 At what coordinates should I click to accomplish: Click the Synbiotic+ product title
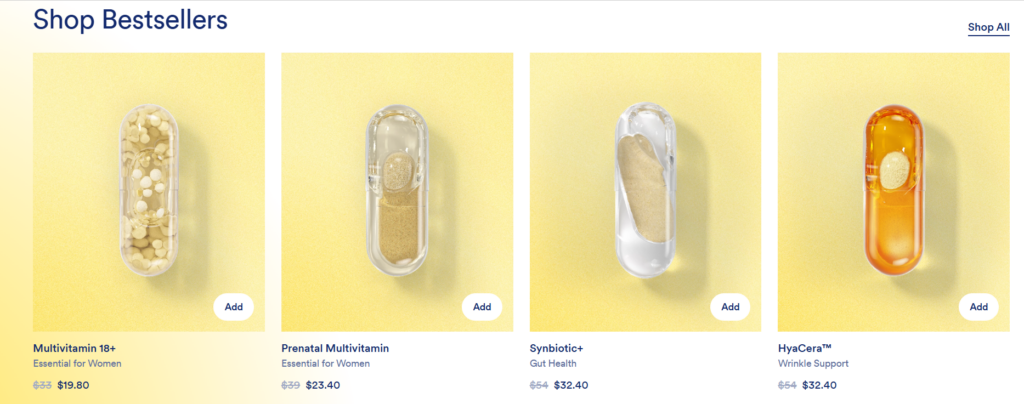(x=557, y=348)
